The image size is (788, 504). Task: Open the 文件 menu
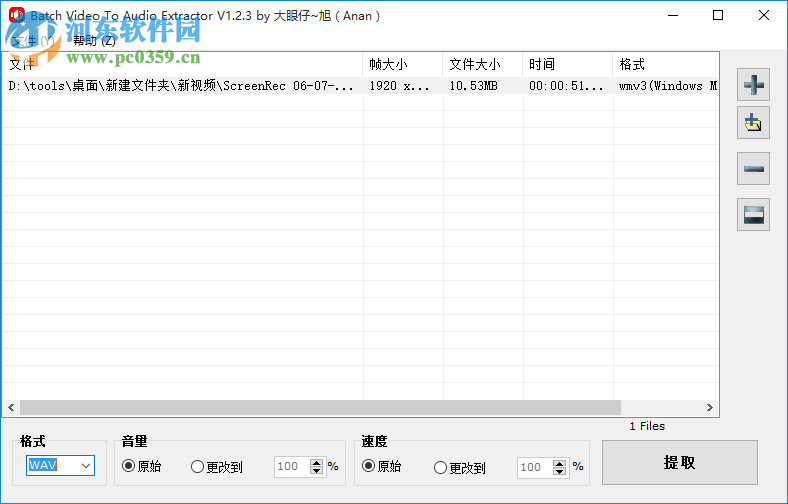tap(33, 41)
